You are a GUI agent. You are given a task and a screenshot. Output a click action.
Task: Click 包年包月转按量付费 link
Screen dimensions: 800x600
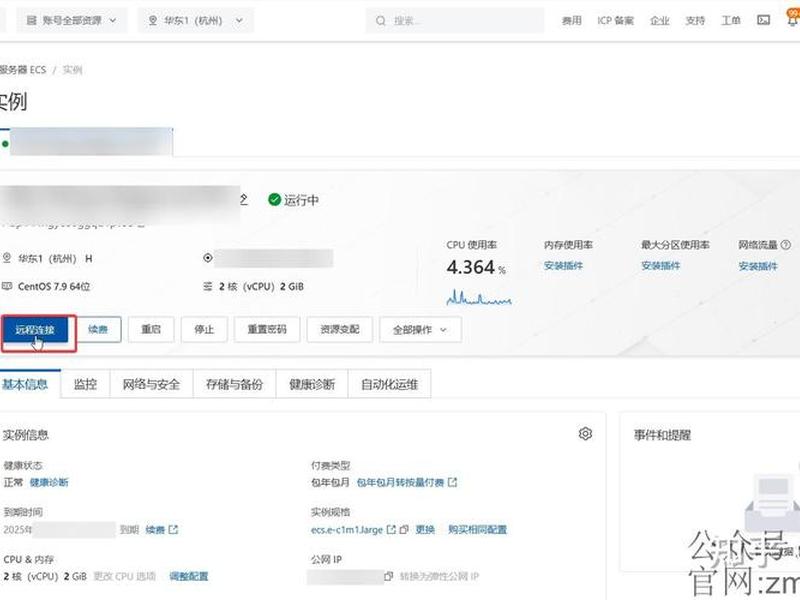click(x=401, y=482)
